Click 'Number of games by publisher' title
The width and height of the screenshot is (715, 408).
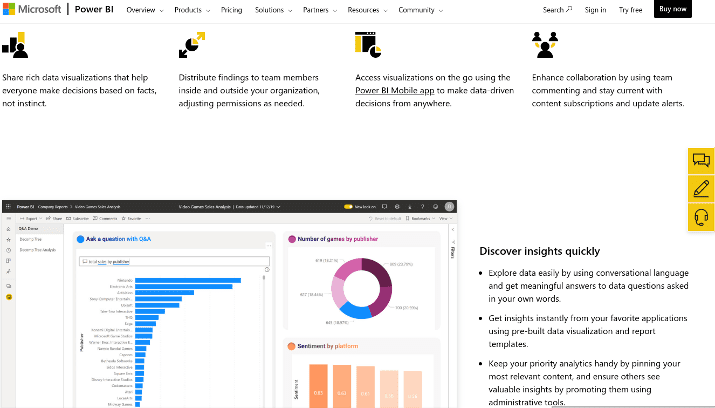click(x=337, y=239)
